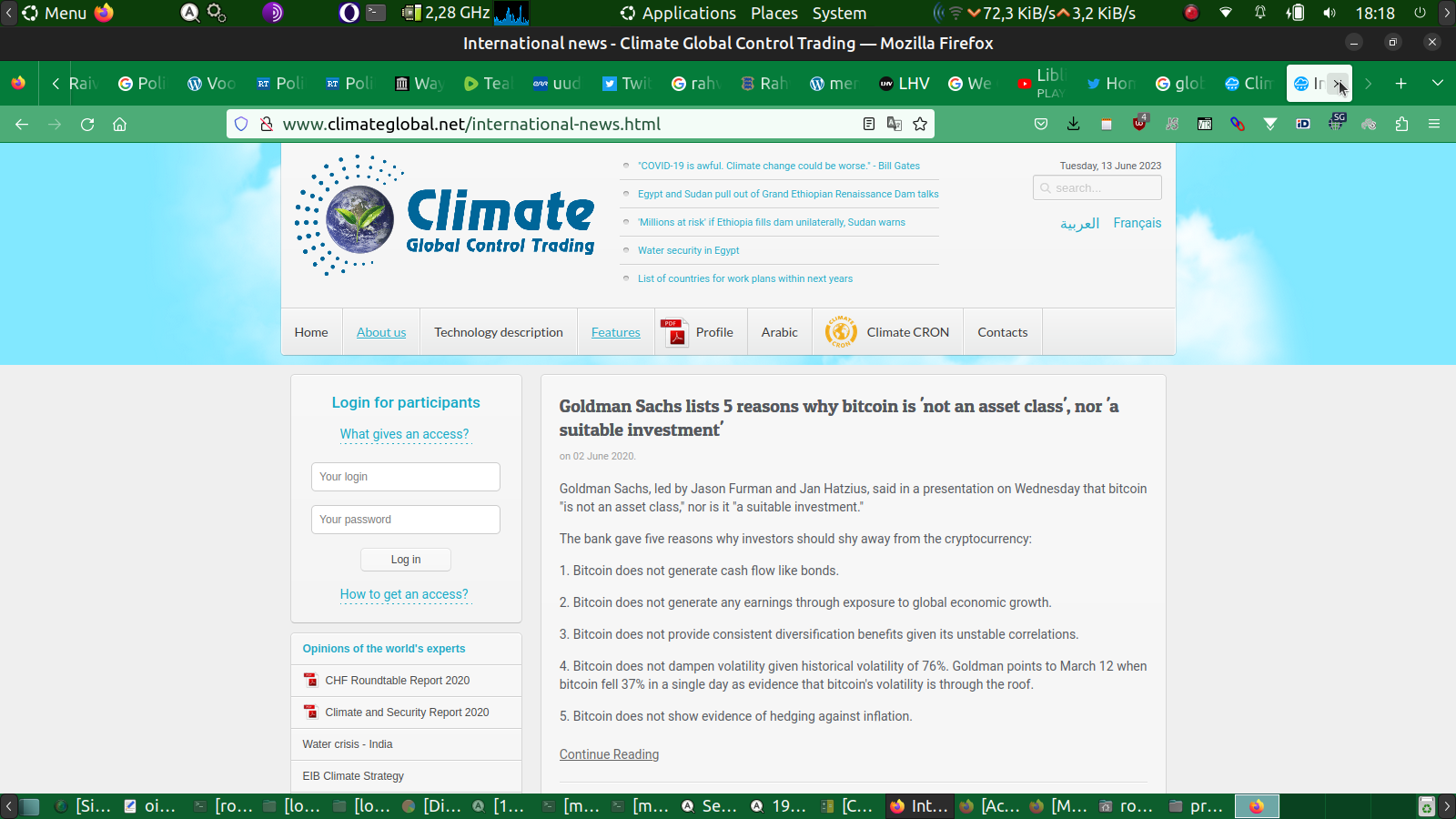This screenshot has width=1456, height=819.
Task: Open 'How to get an access?' link
Action: 404,594
